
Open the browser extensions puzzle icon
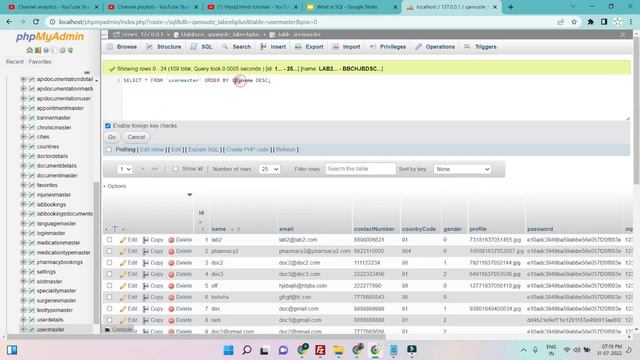(x=590, y=22)
